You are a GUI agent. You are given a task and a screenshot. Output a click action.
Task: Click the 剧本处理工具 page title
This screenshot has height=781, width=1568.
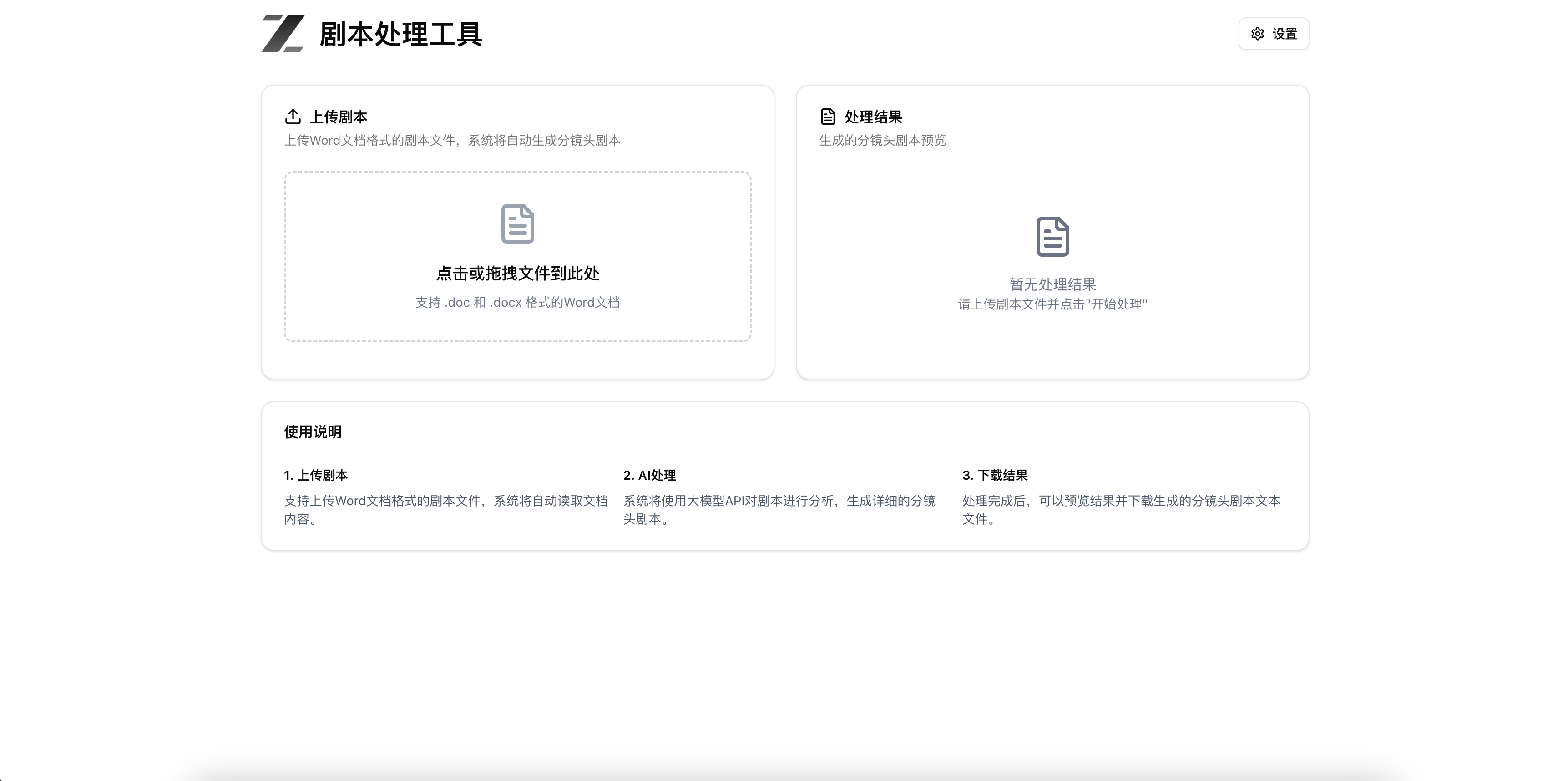(x=400, y=34)
